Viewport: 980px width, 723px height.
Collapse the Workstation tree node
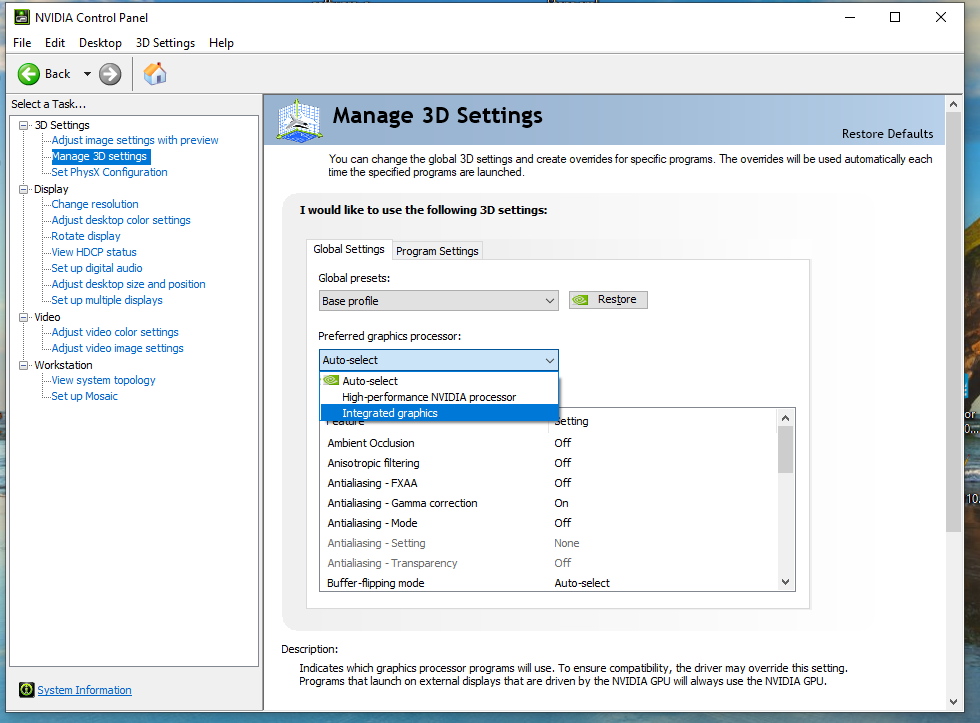[24, 365]
